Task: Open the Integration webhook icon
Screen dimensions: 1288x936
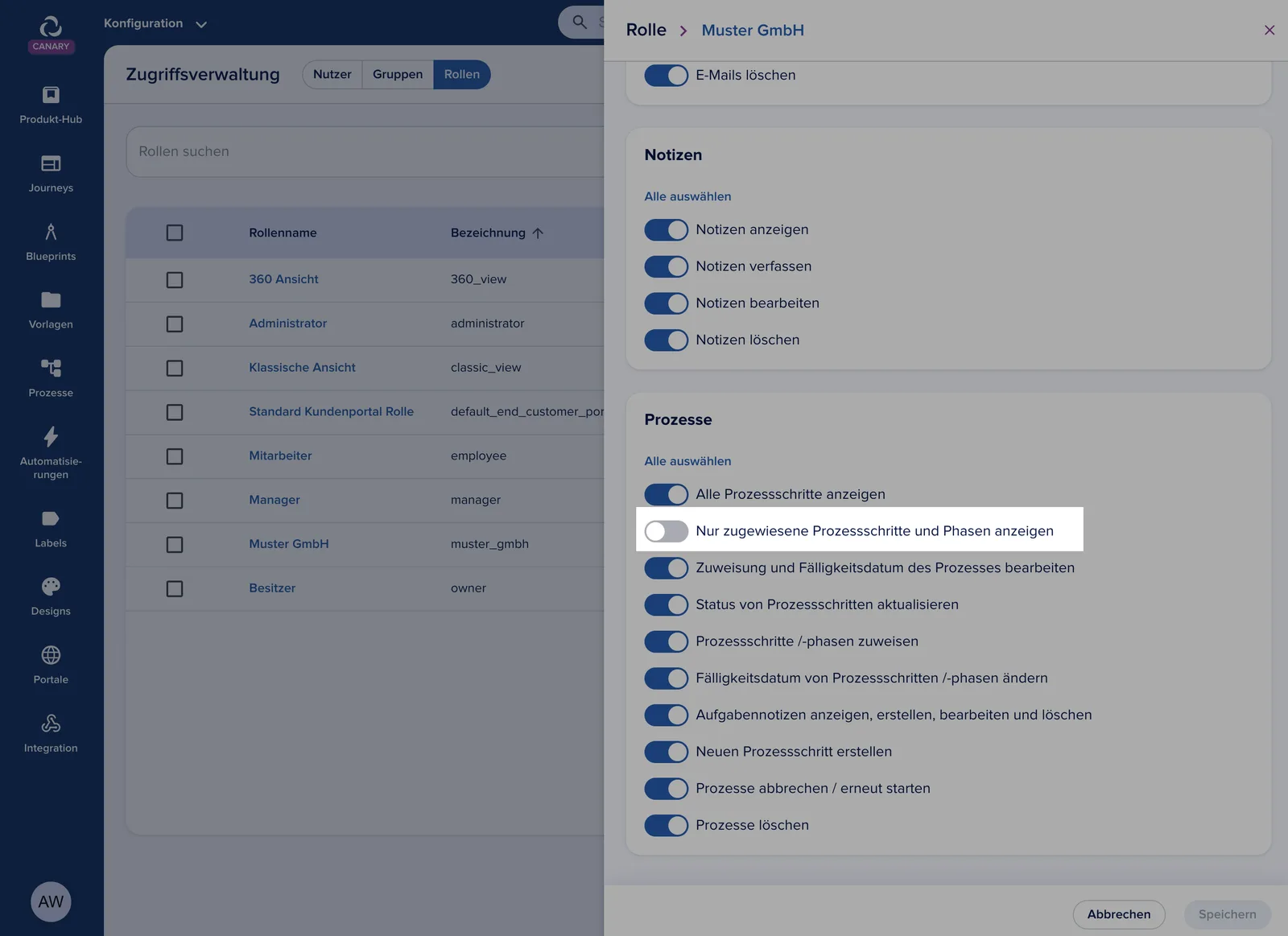Action: click(x=51, y=724)
